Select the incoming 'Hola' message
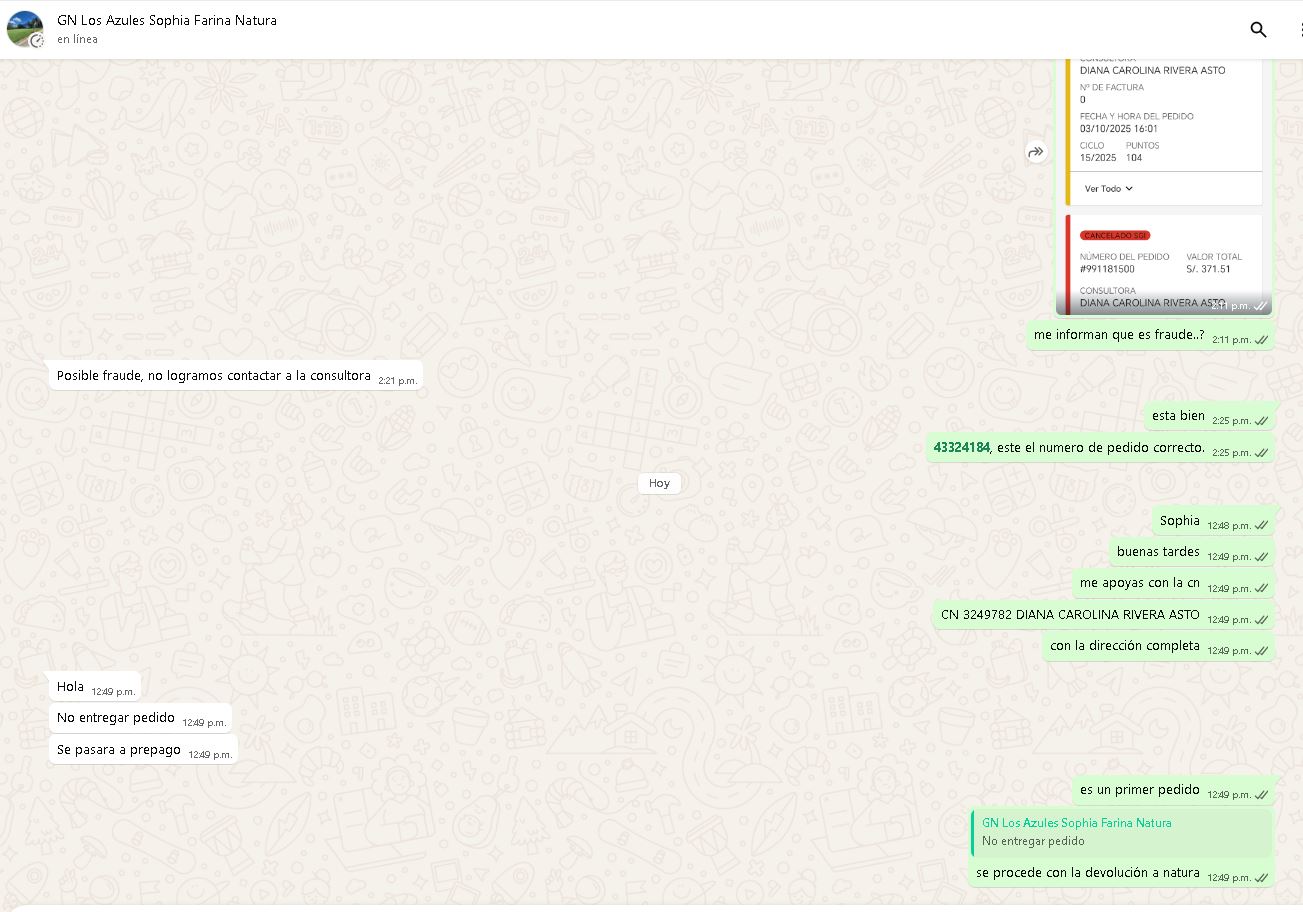The image size is (1303, 912). click(x=94, y=687)
